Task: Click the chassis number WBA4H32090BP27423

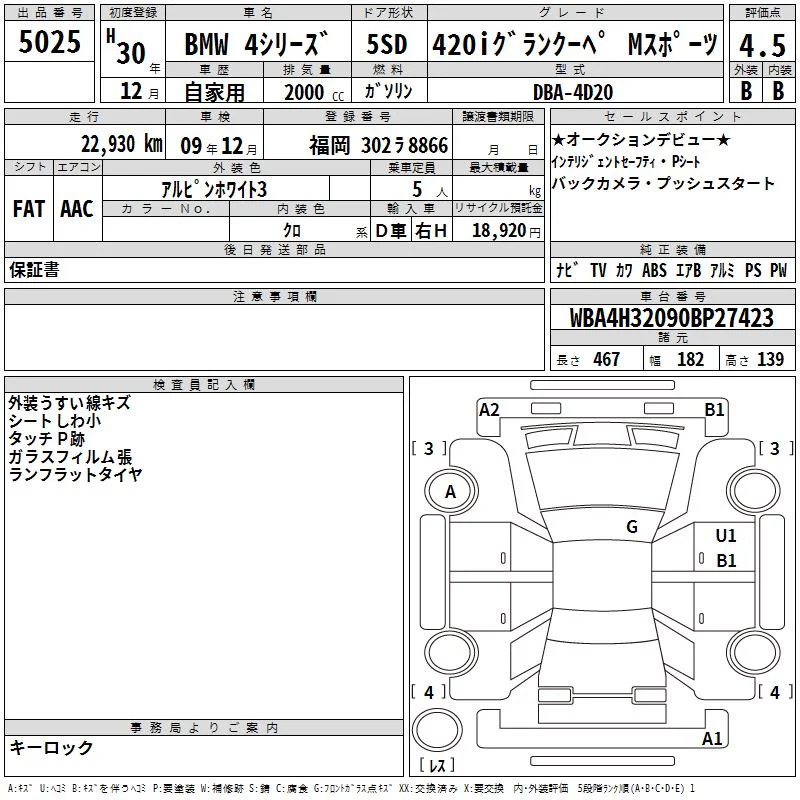Action: [x=672, y=318]
